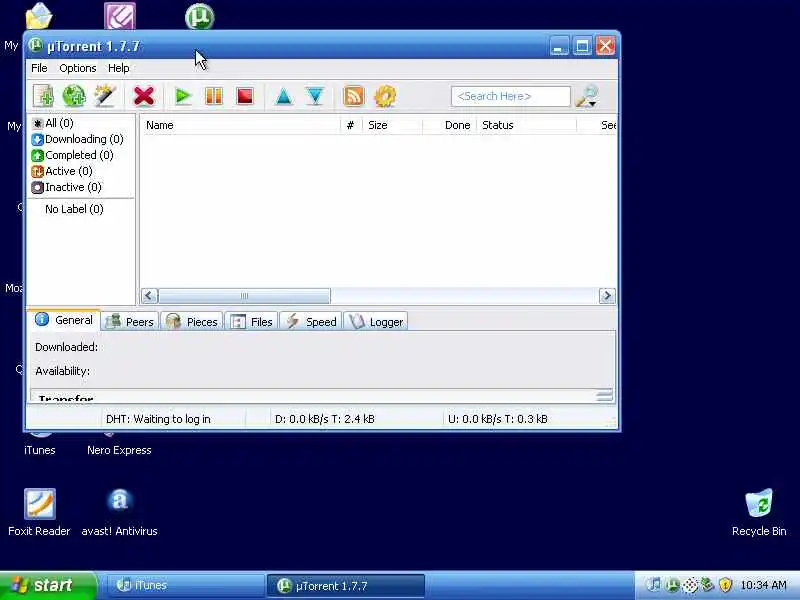Click the µTorrent 1.7.7 taskbar button

pos(345,586)
